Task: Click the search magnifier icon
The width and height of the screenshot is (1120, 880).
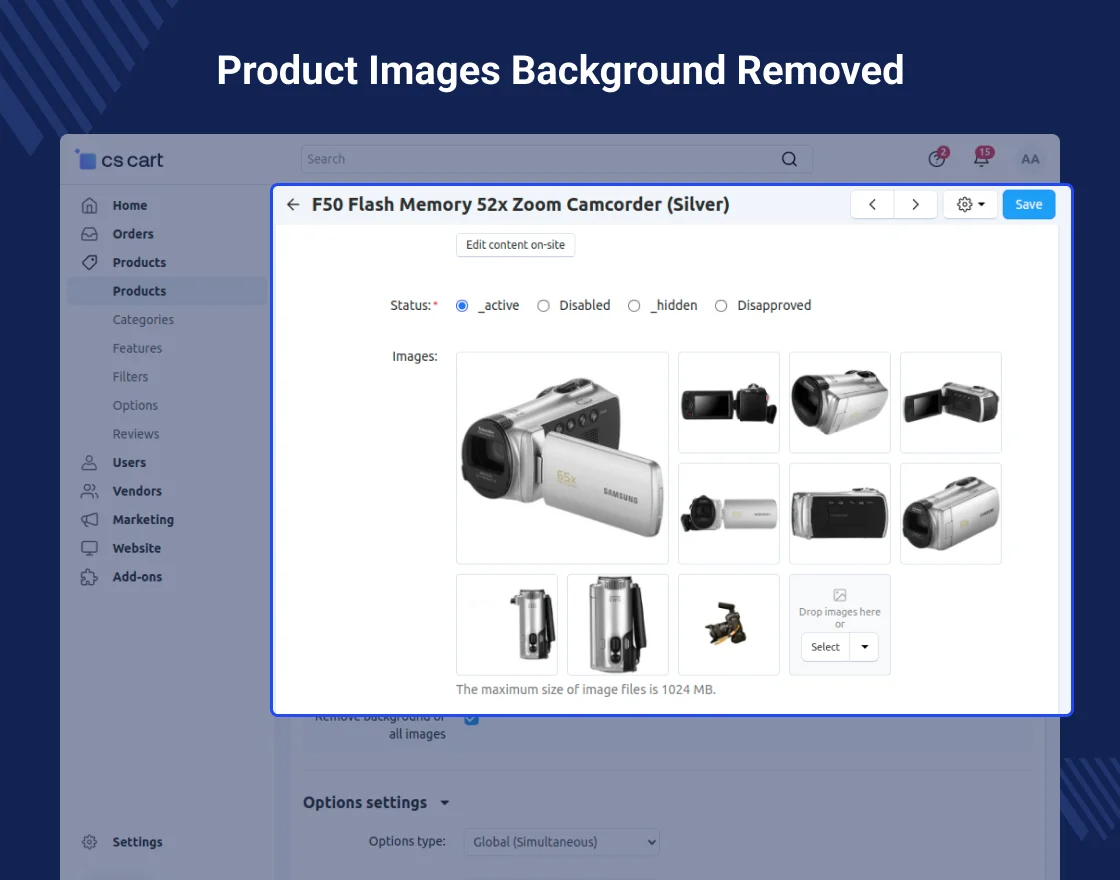Action: click(789, 159)
